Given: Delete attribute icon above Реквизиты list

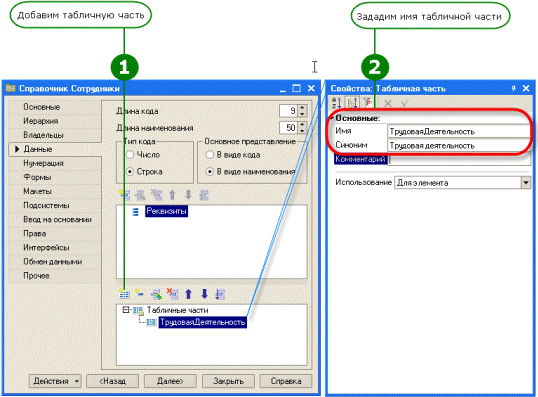Looking at the screenshot, I should tap(156, 195).
